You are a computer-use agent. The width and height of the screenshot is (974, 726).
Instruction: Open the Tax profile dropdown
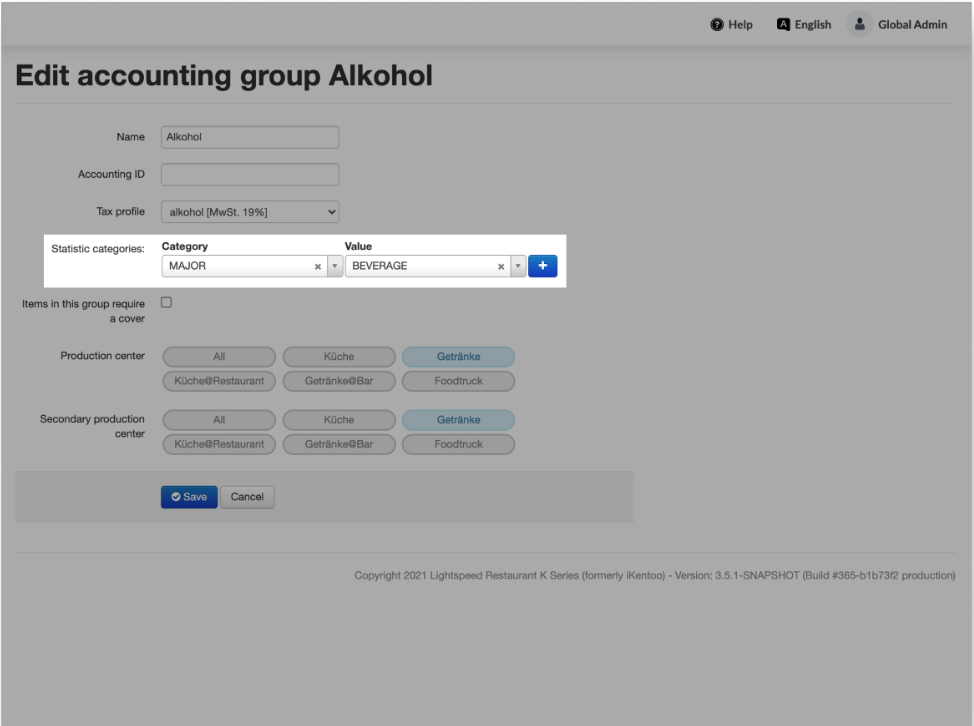[250, 211]
